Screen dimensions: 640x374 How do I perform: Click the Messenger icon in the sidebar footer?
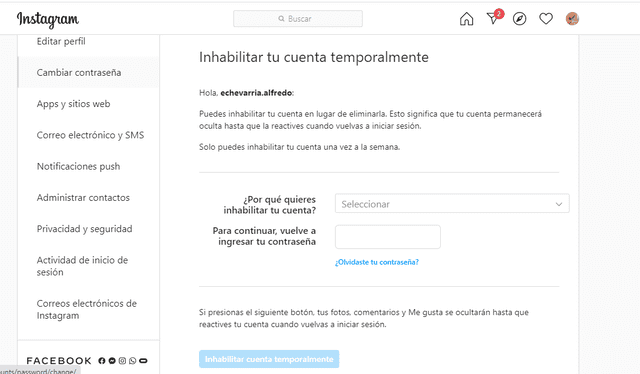112,361
